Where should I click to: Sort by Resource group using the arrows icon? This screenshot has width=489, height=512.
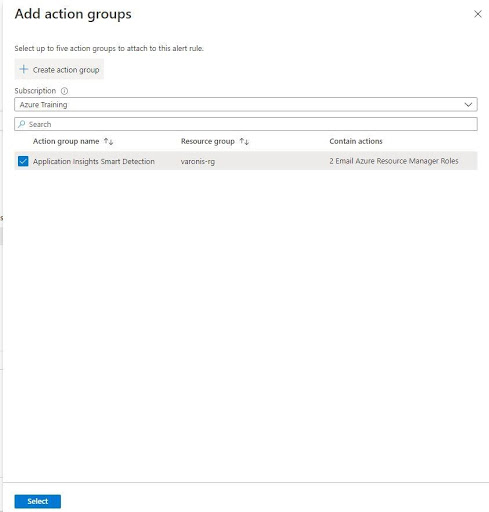(x=244, y=141)
